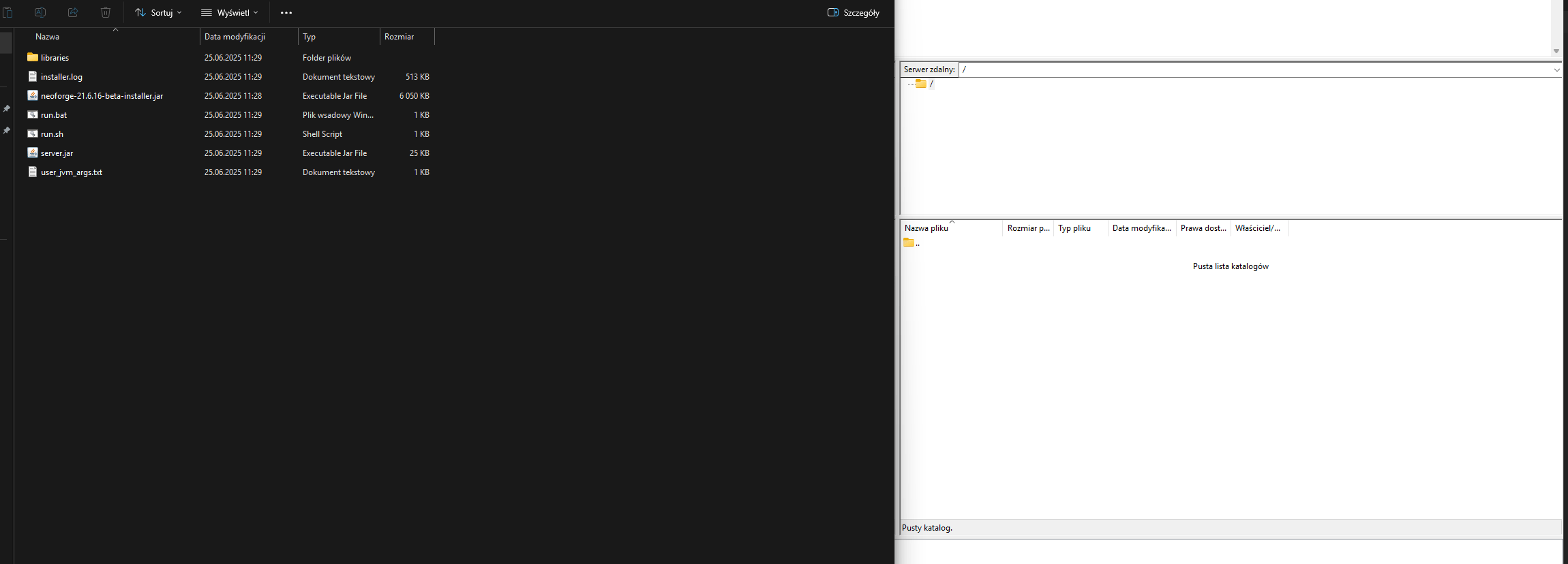This screenshot has height=564, width=1568.
Task: Click the Rename icon in Explorer toolbar
Action: coord(40,12)
